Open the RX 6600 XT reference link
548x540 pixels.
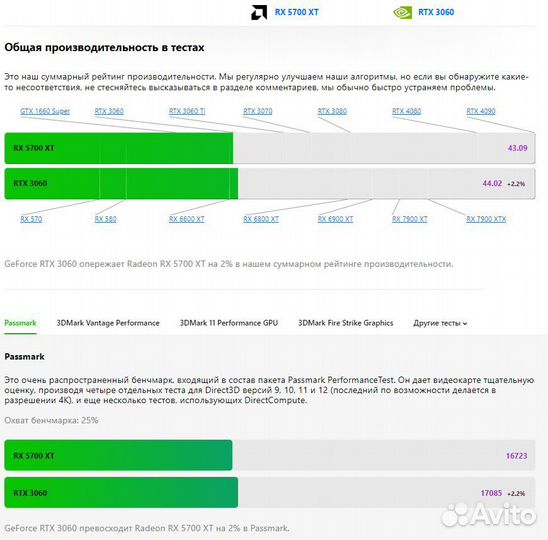click(x=187, y=219)
